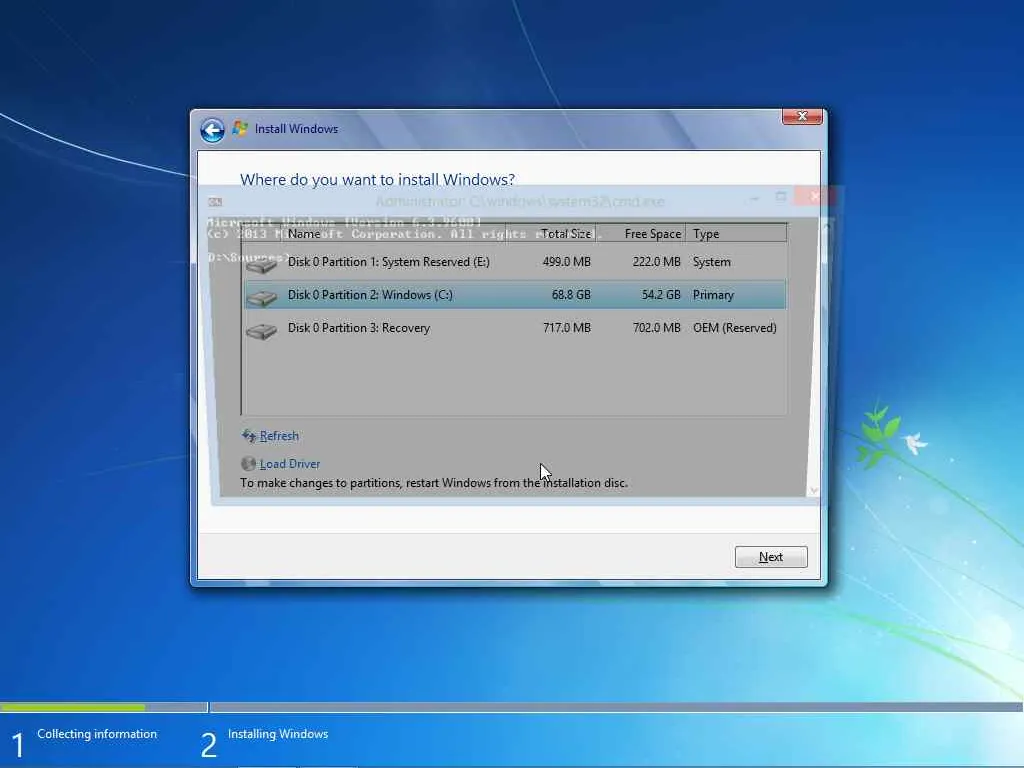Viewport: 1024px width, 768px height.
Task: Click the drive icon for System Reserved partition
Action: tap(261, 264)
